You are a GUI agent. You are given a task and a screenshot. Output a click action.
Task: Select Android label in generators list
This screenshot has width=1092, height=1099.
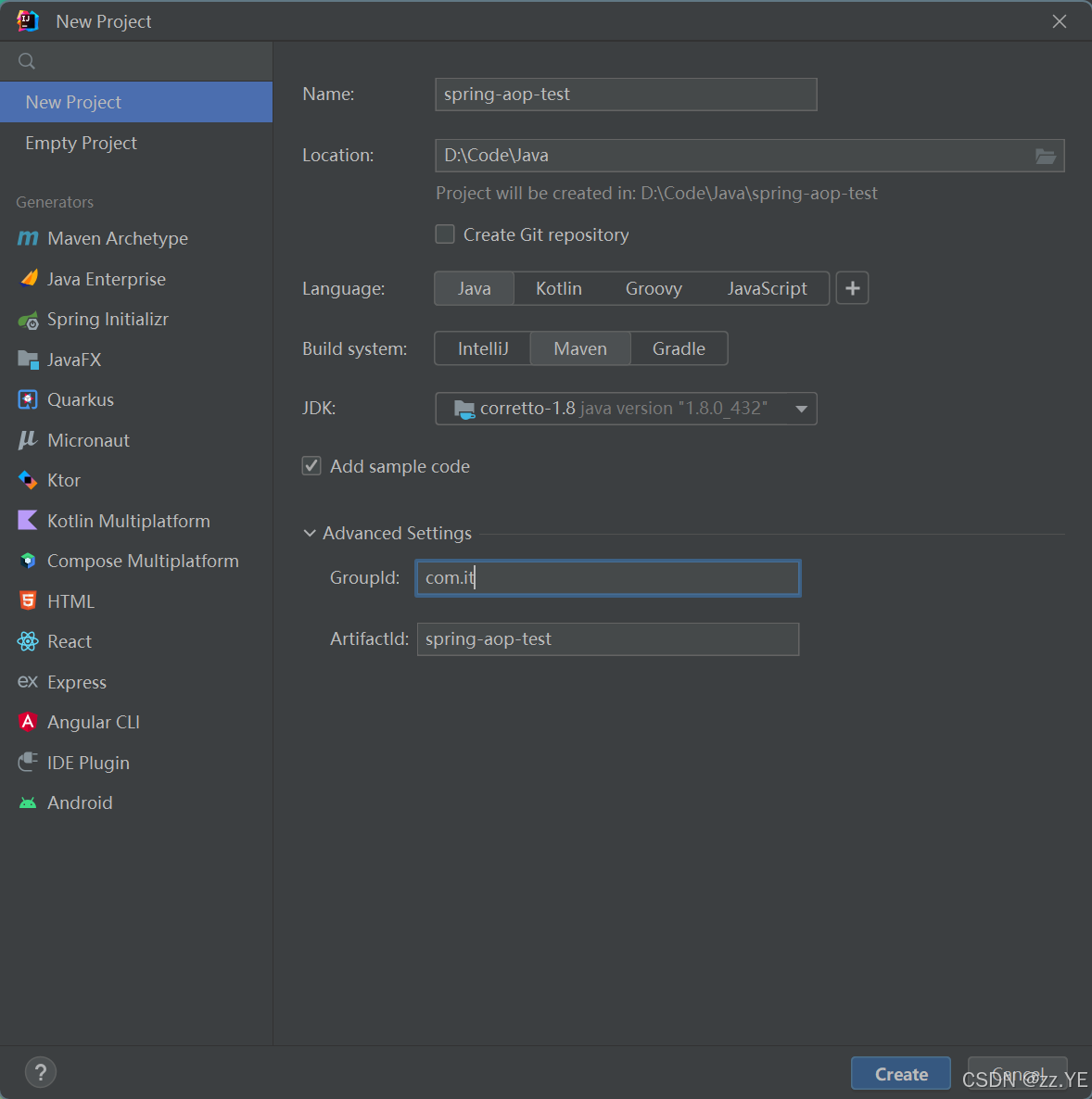coord(80,802)
